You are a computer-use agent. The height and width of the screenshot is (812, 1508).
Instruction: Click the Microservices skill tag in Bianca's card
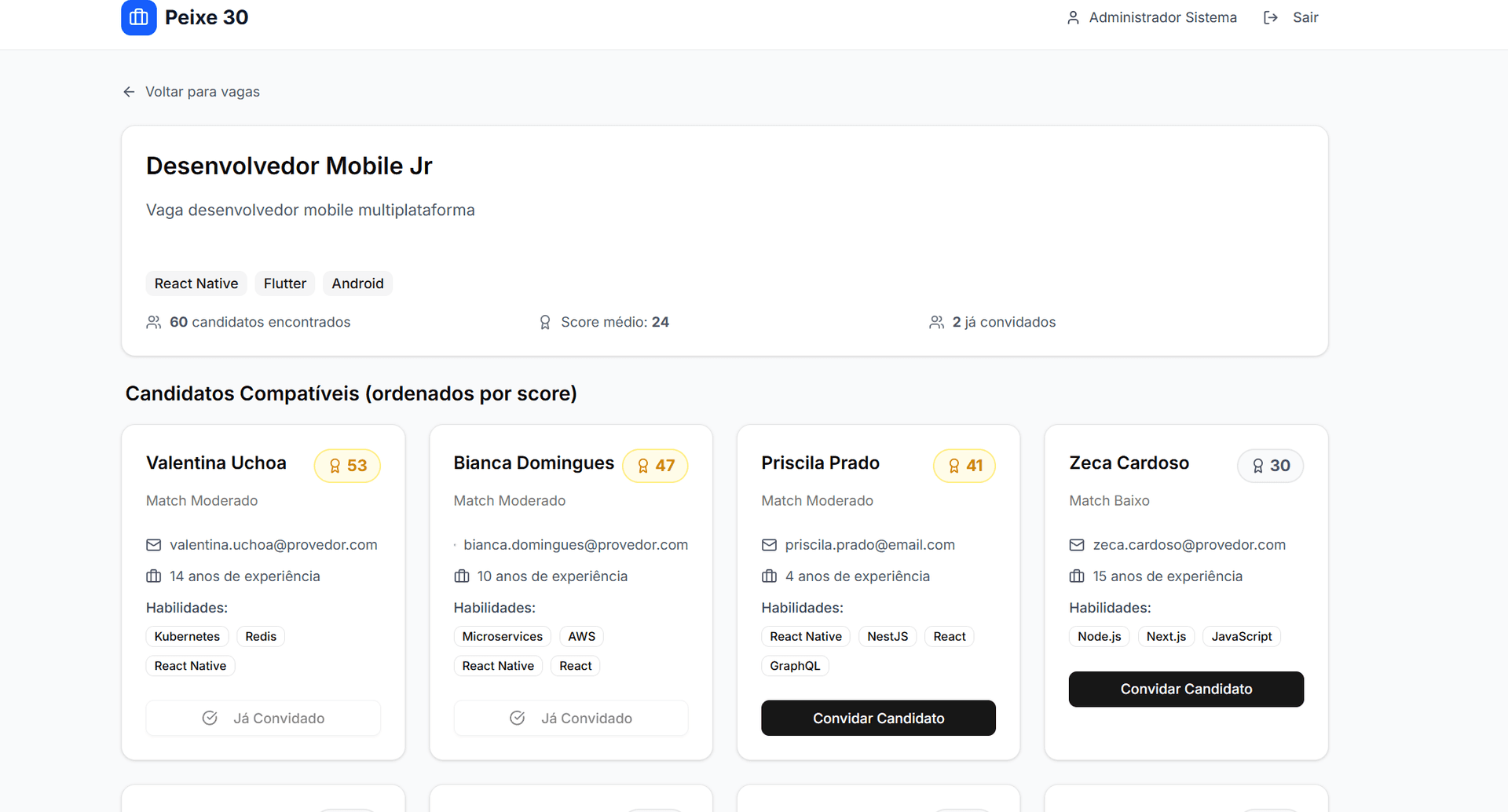[503, 636]
